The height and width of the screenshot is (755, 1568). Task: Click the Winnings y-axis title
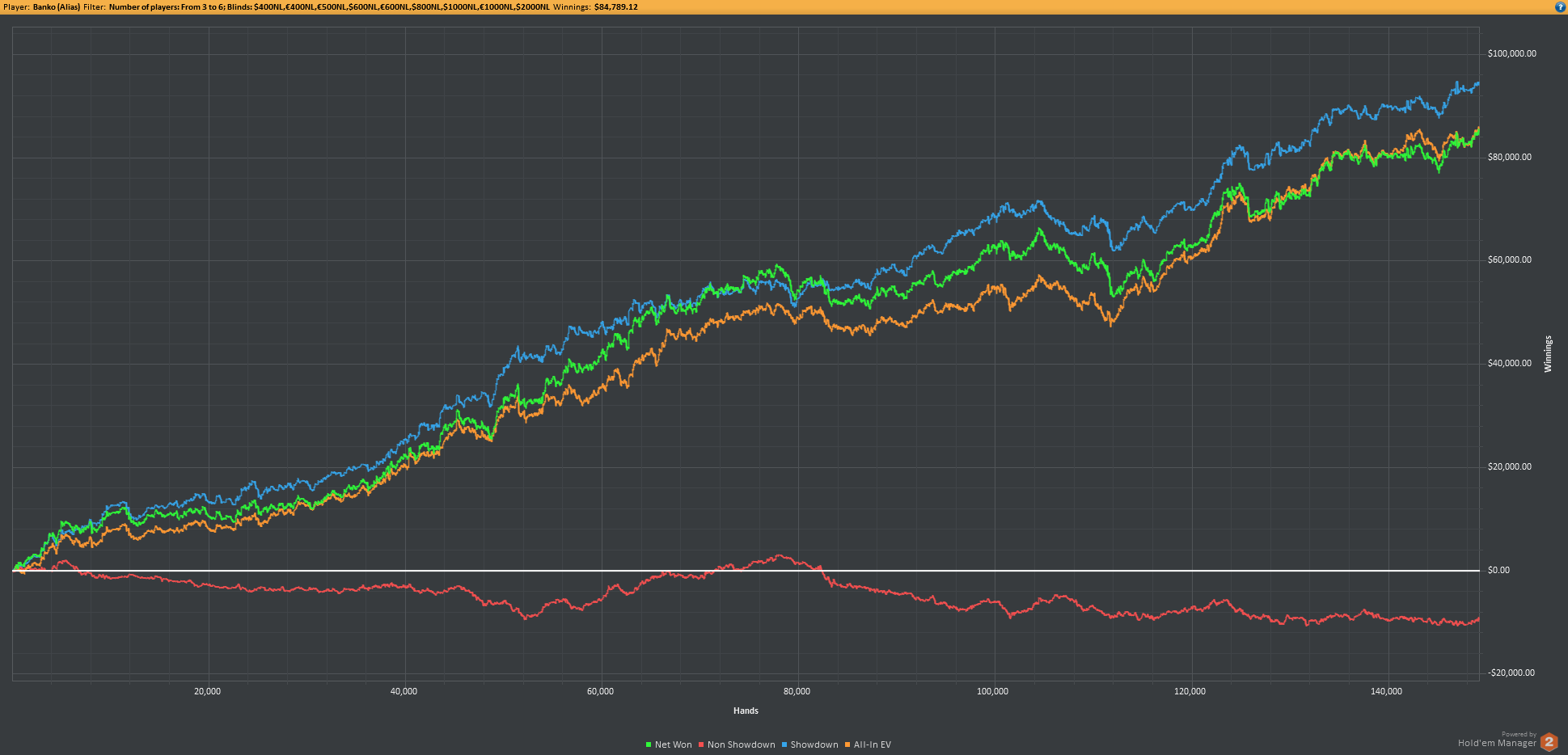pyautogui.click(x=1548, y=354)
